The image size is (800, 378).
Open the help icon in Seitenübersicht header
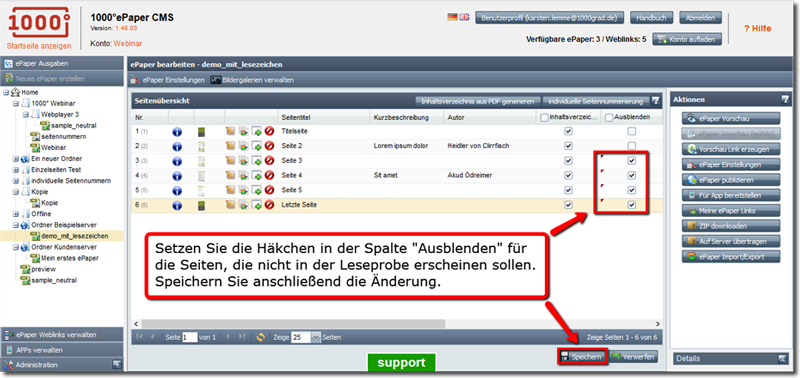[x=656, y=100]
